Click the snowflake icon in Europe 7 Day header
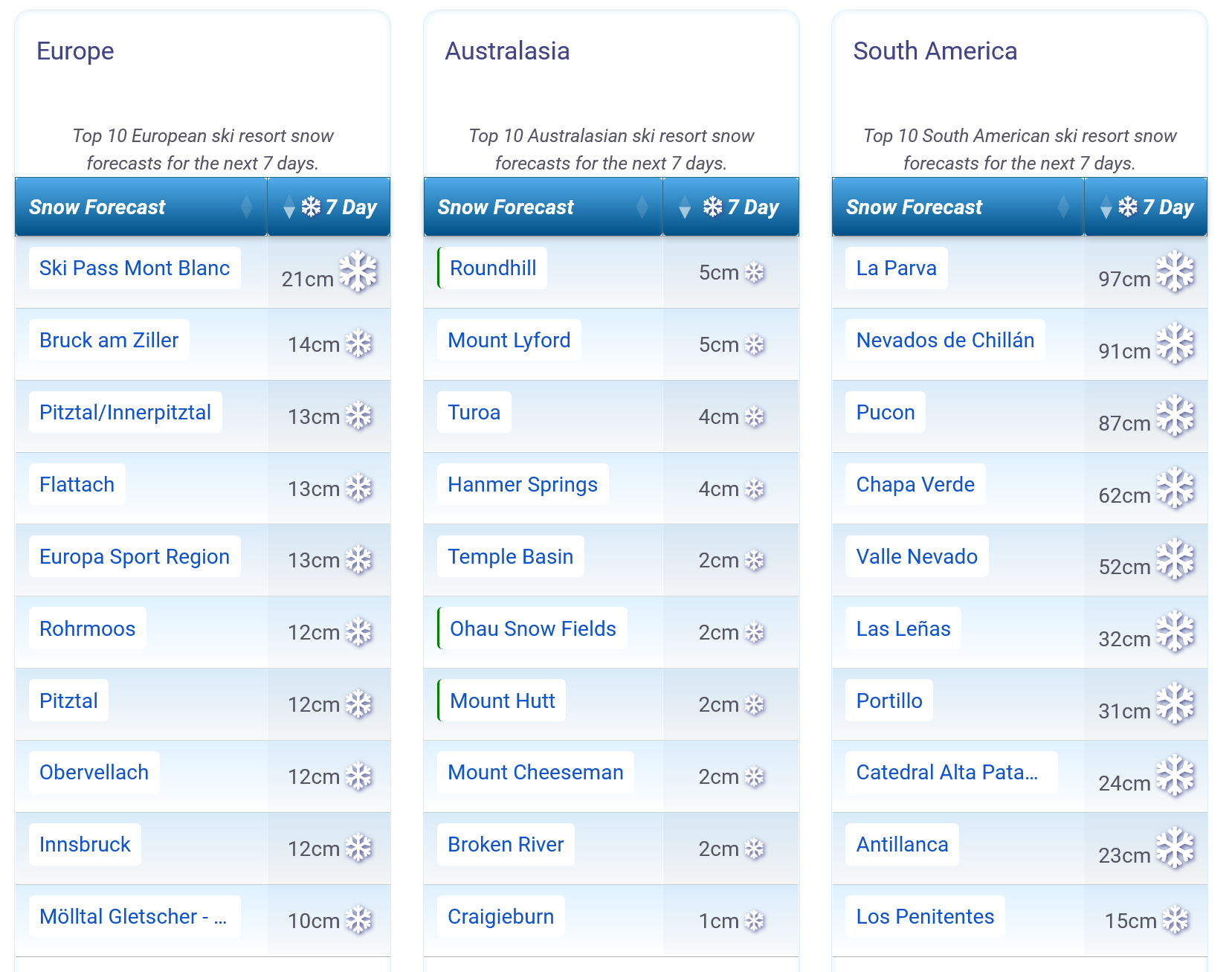Image resolution: width=1232 pixels, height=972 pixels. 311,207
